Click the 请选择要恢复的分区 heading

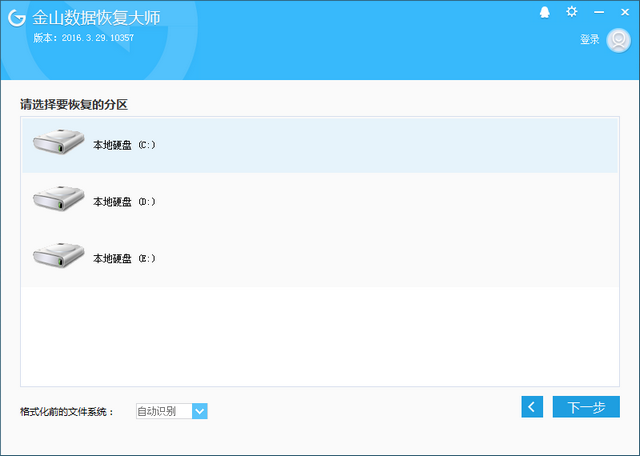pyautogui.click(x=74, y=105)
